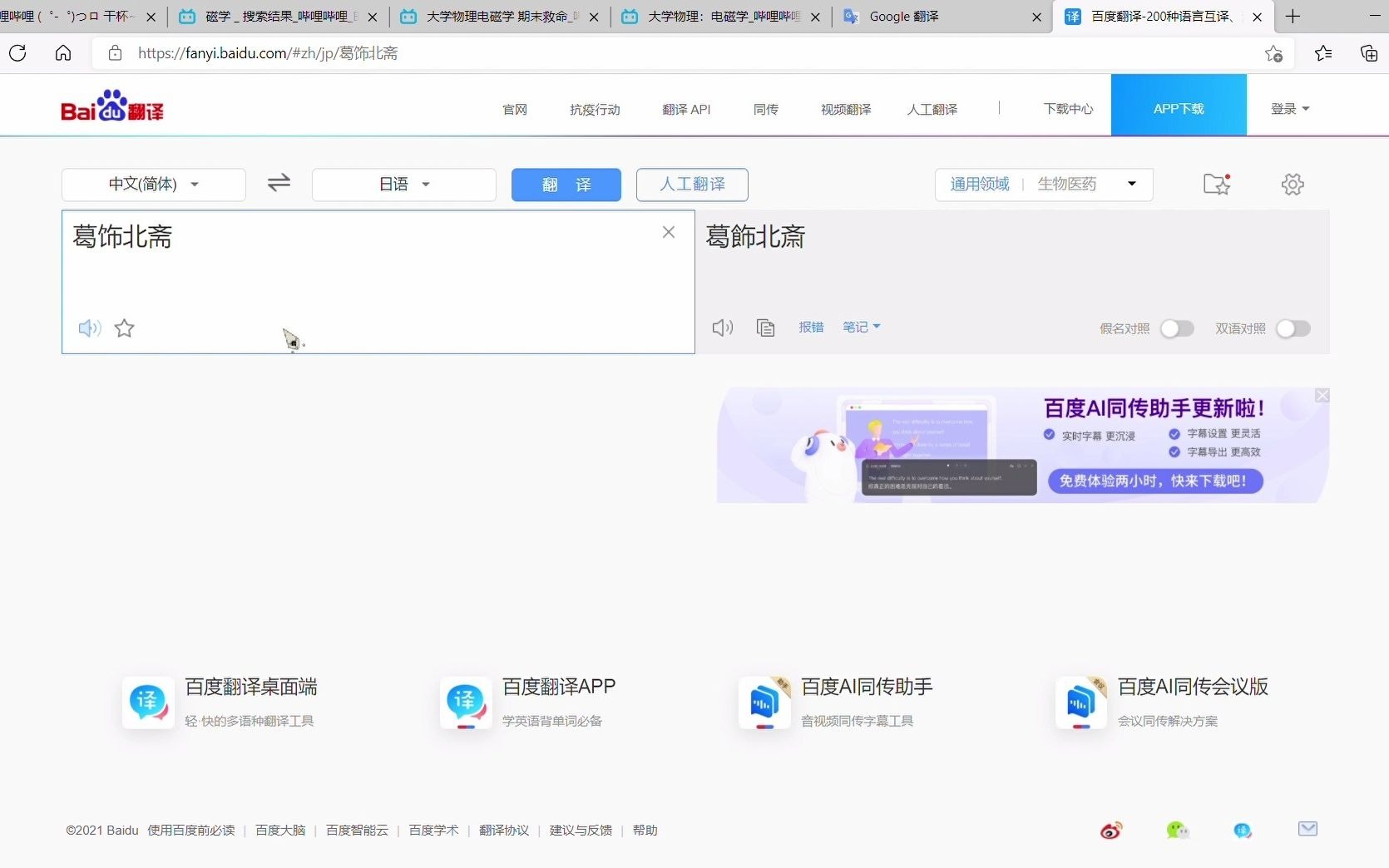Click 免费体验两小时 download banner button
This screenshot has height=868, width=1389.
[x=1155, y=481]
